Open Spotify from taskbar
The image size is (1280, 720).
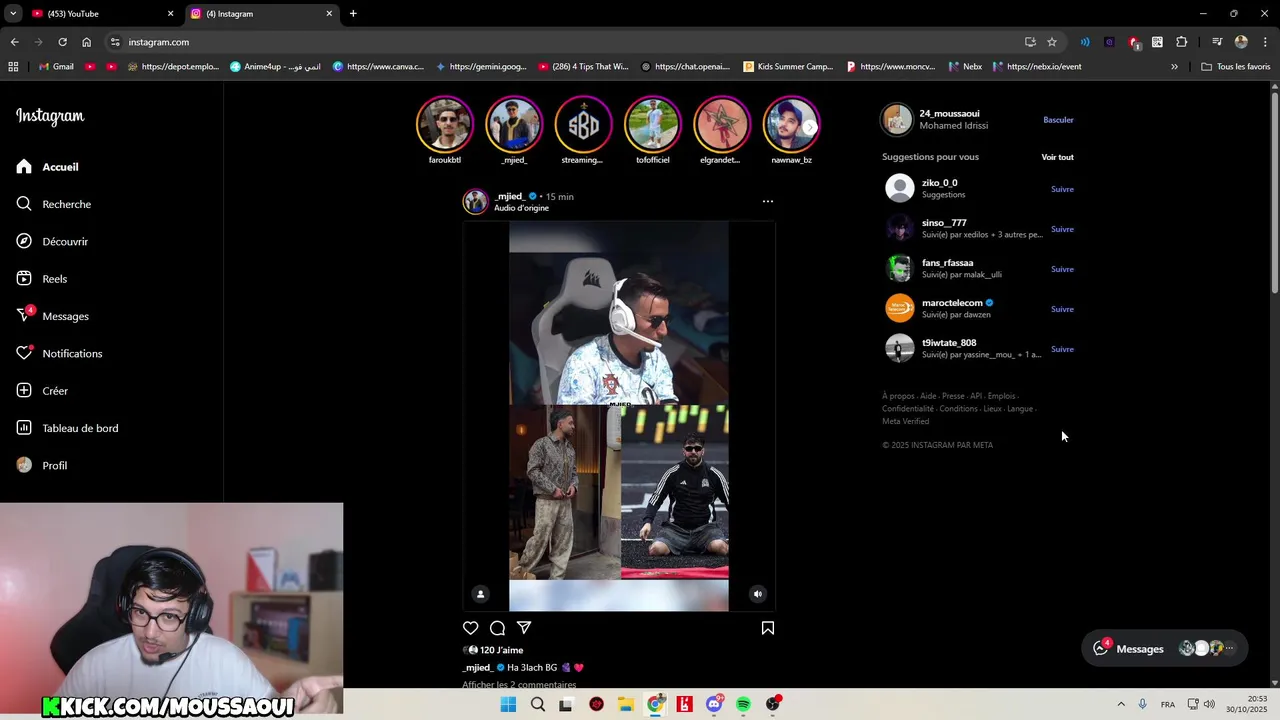[x=743, y=704]
